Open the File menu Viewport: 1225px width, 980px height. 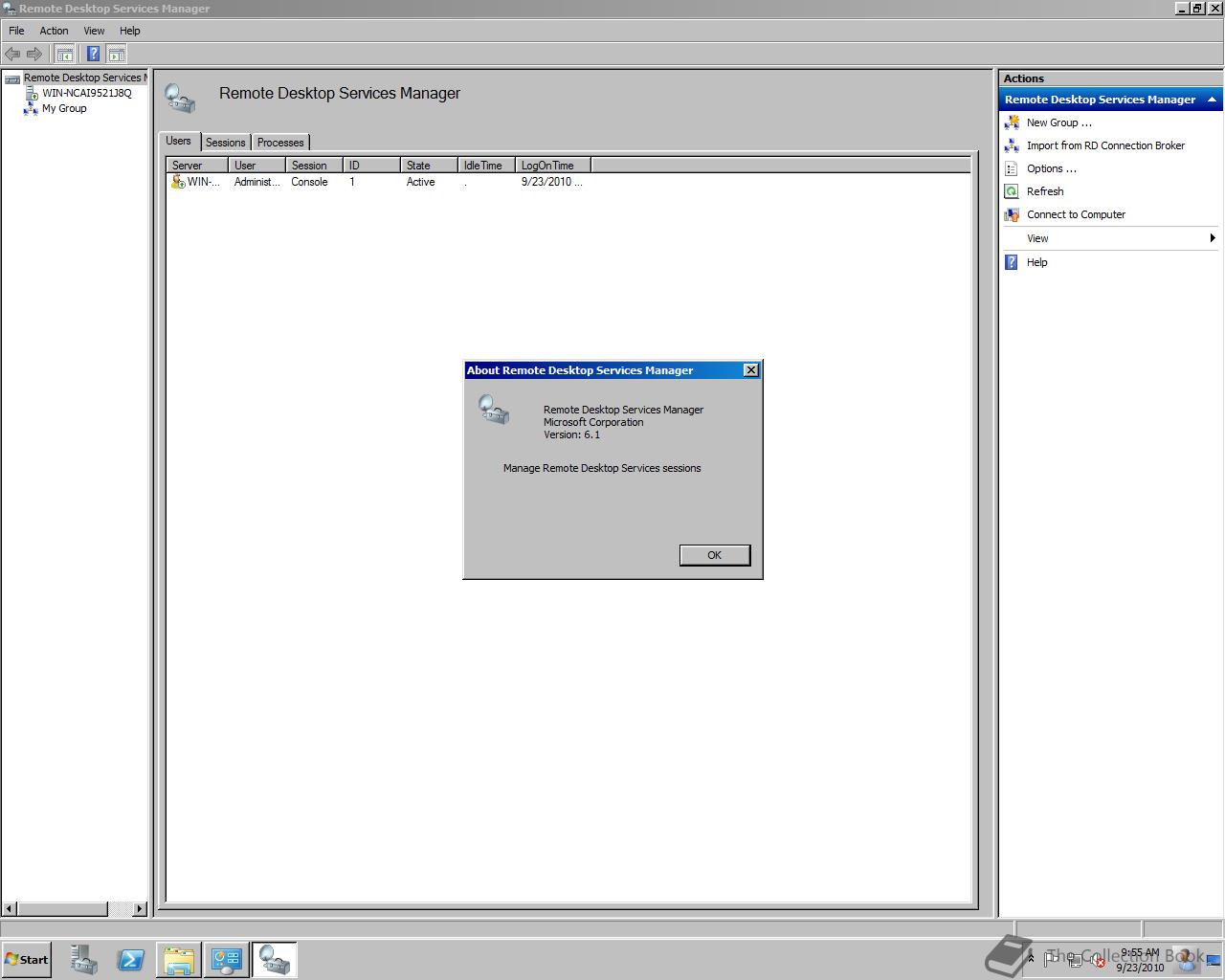(16, 31)
